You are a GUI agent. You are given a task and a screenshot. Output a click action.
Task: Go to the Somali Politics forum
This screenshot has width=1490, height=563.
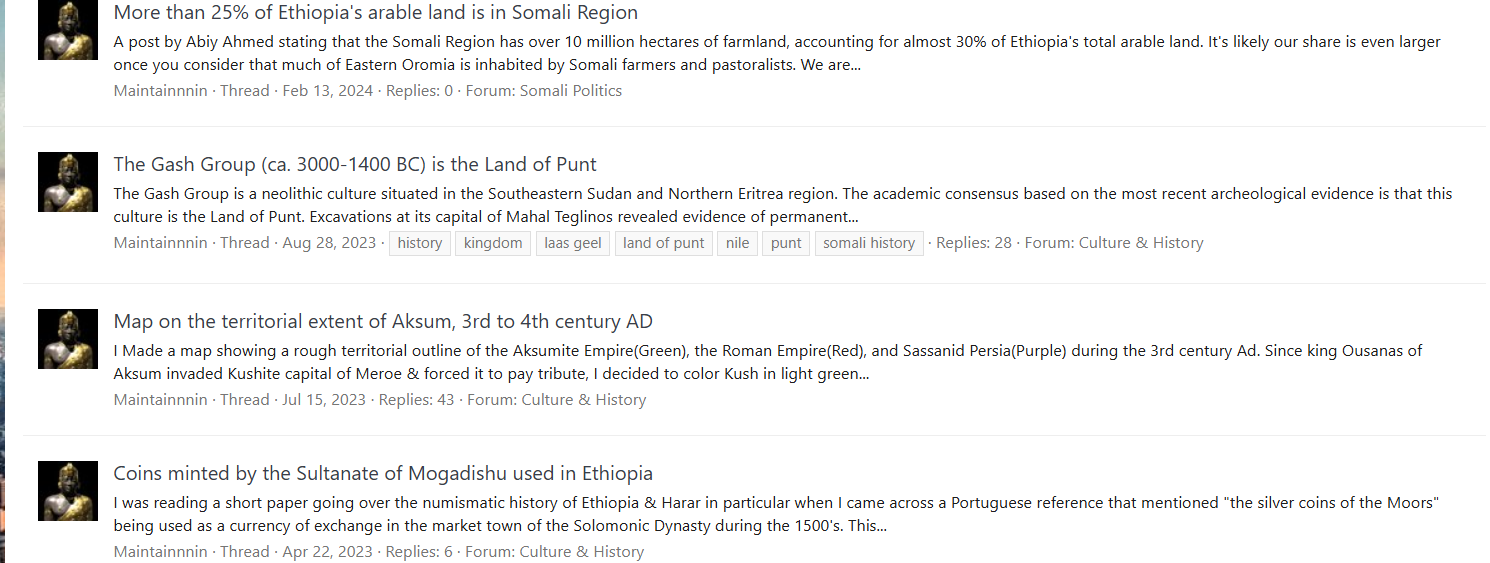click(x=570, y=91)
